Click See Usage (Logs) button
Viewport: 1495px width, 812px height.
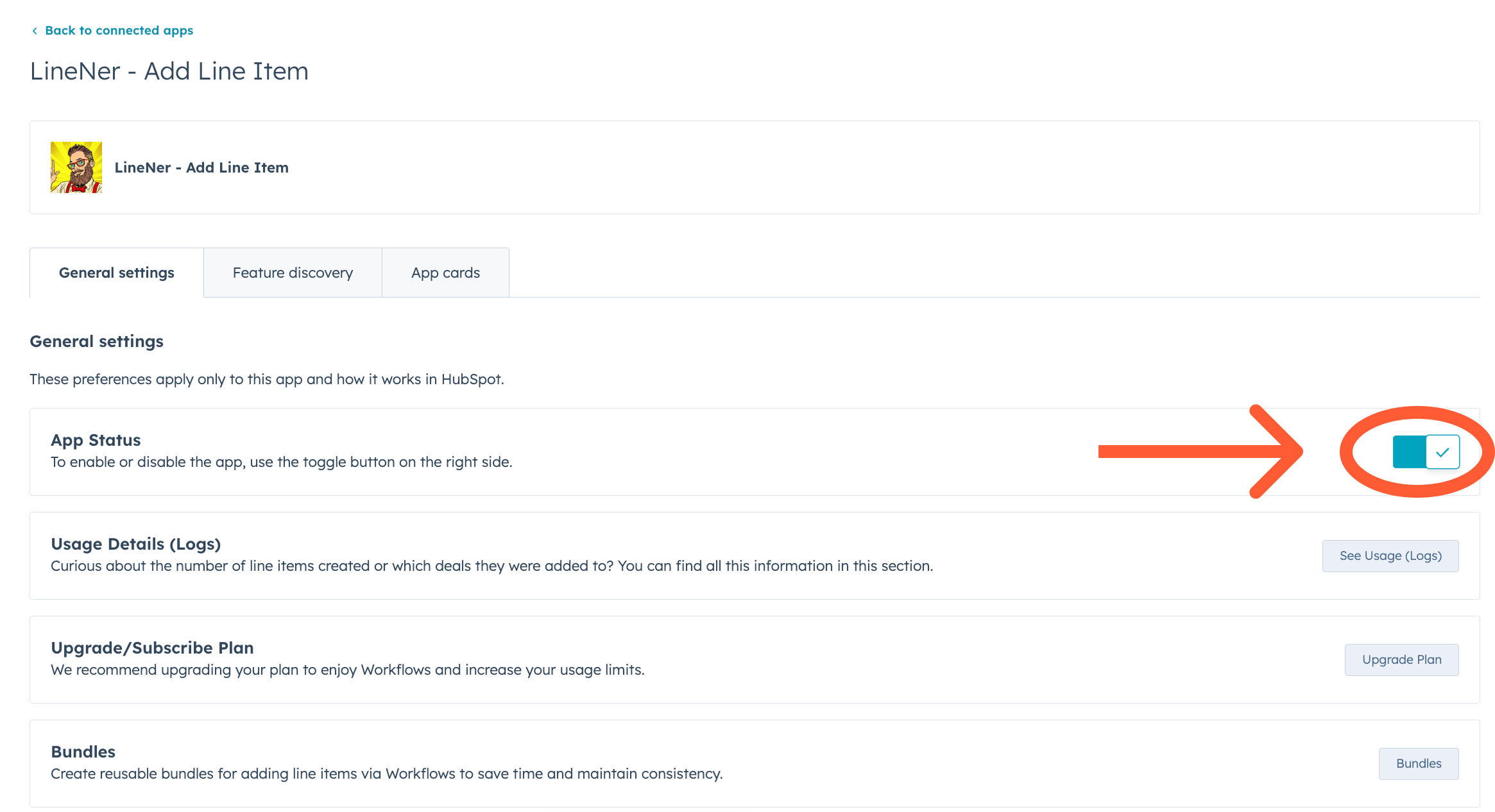click(1390, 555)
